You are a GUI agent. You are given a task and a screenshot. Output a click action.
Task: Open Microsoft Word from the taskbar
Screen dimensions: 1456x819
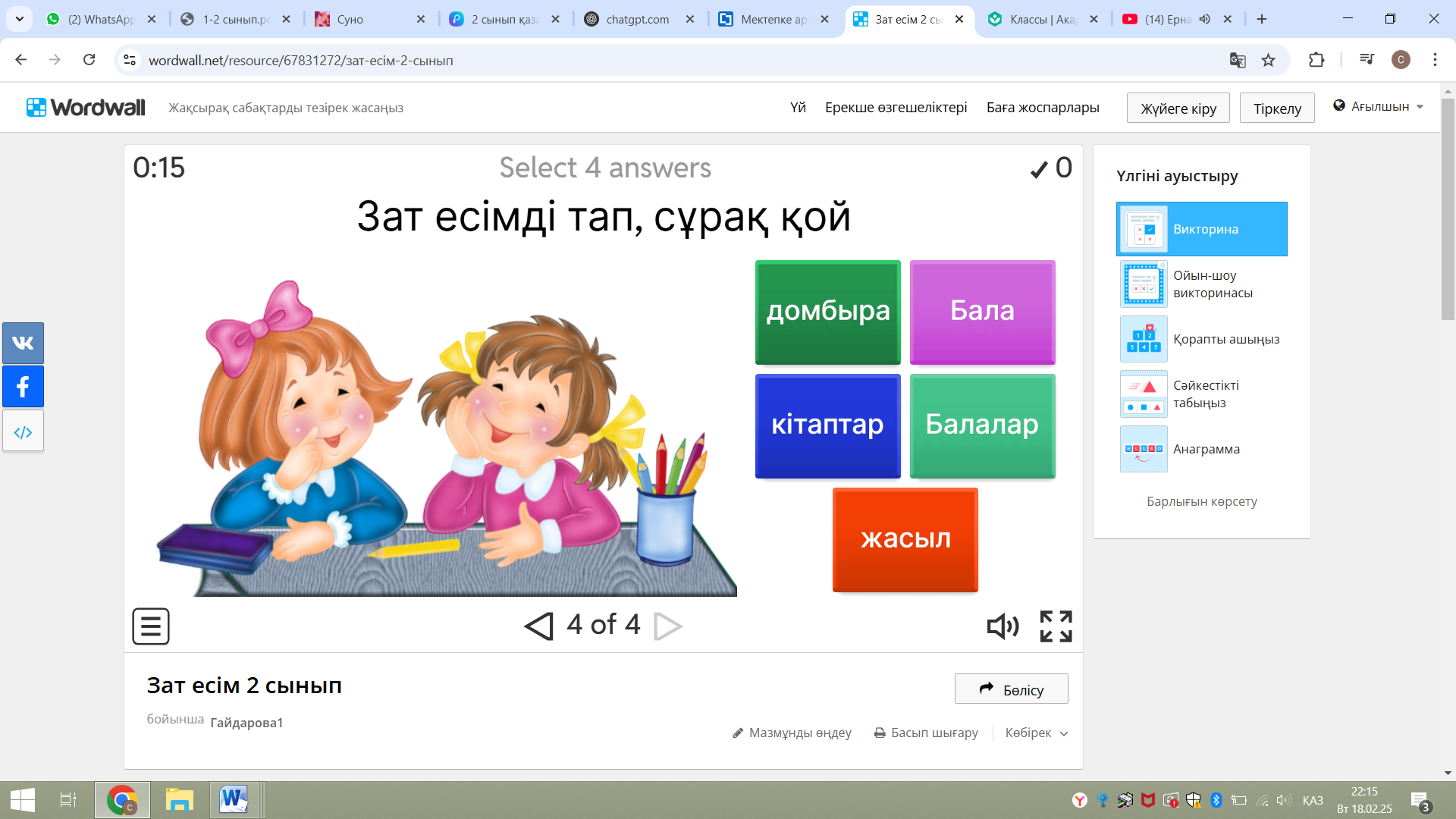coord(234,800)
